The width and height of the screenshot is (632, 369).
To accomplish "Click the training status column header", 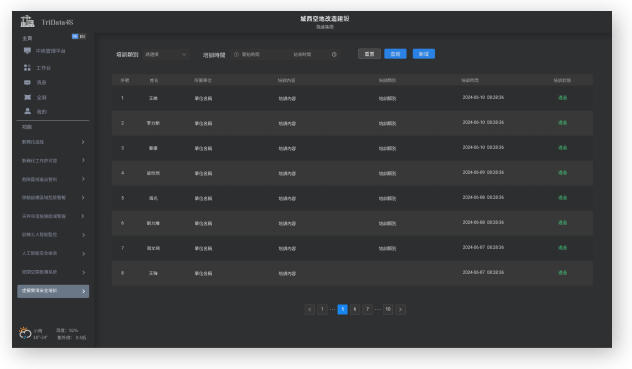I will 562,80.
